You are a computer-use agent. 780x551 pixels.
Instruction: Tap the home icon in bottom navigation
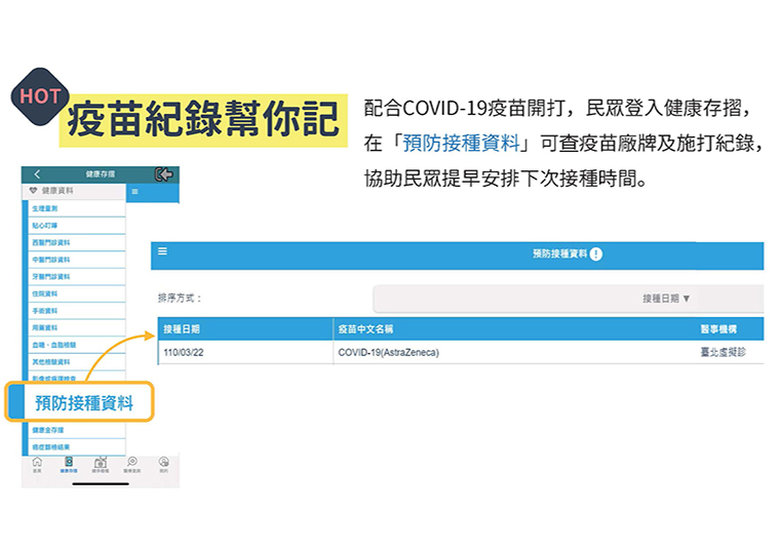point(37,464)
